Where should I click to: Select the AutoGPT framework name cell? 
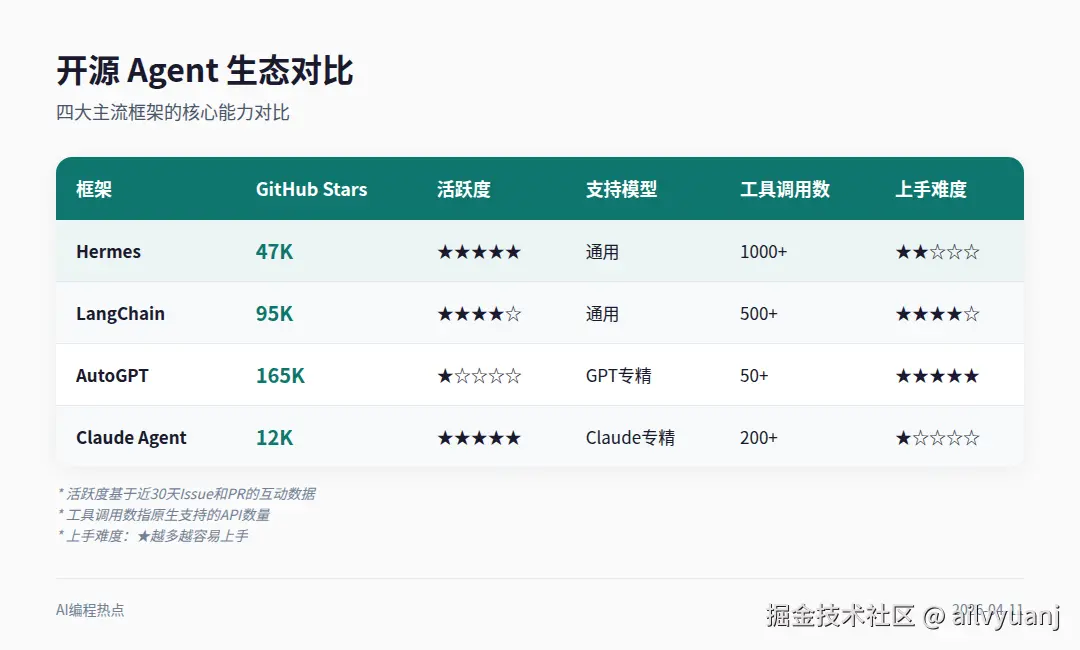[x=112, y=375]
